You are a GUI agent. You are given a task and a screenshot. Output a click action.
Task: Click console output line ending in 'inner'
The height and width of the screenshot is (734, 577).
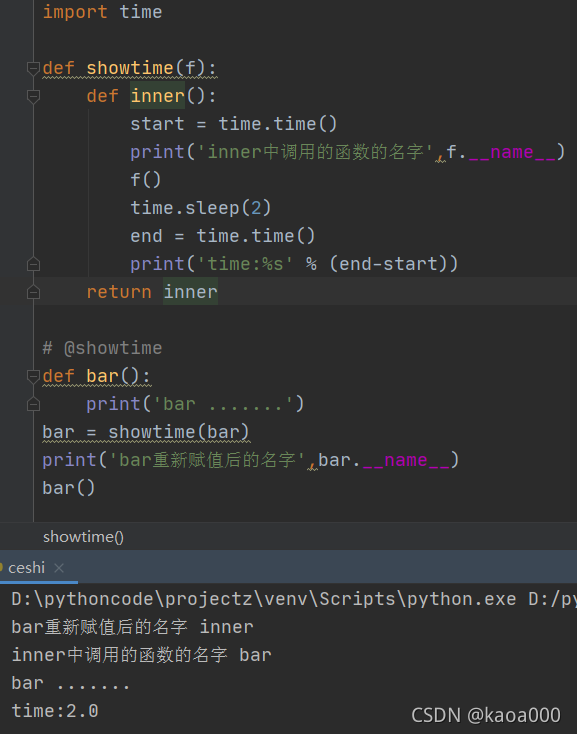[132, 627]
